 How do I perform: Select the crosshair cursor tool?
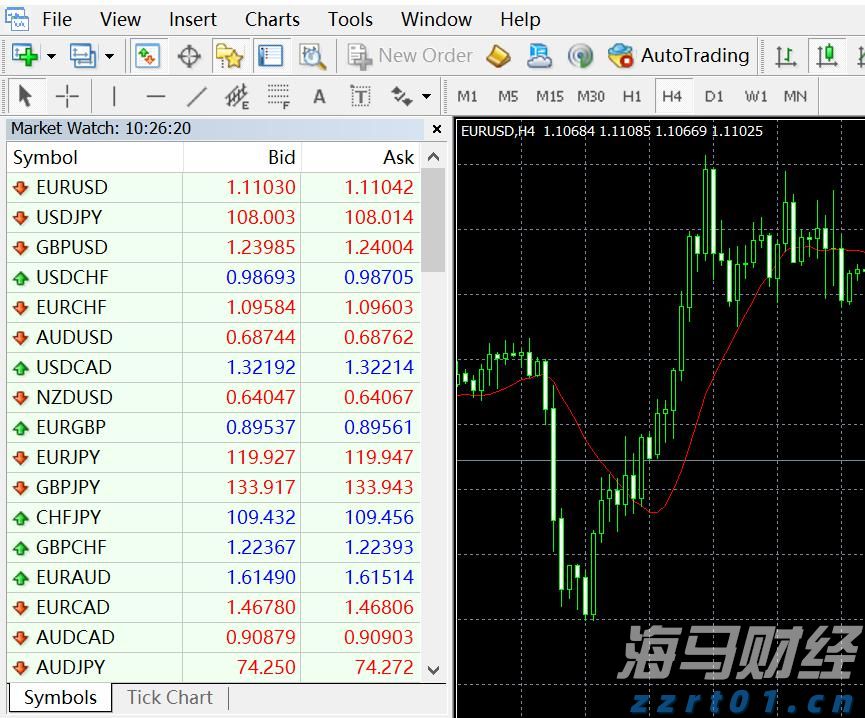click(66, 96)
